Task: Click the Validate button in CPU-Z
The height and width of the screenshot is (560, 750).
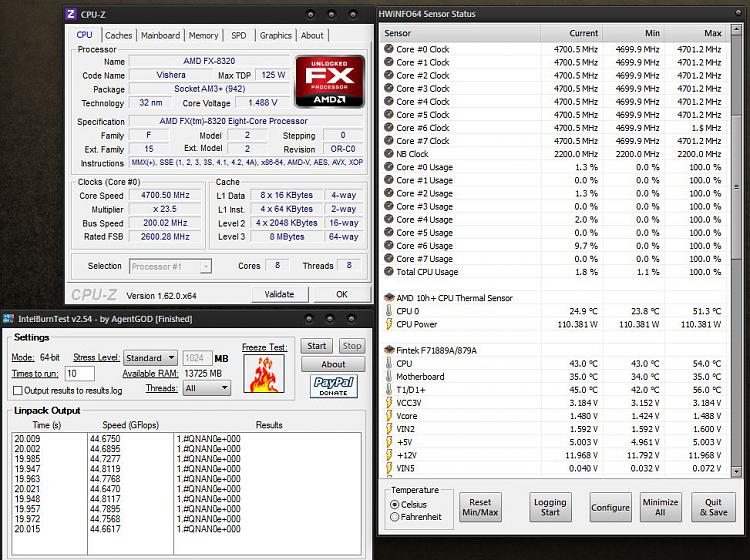Action: click(x=280, y=294)
